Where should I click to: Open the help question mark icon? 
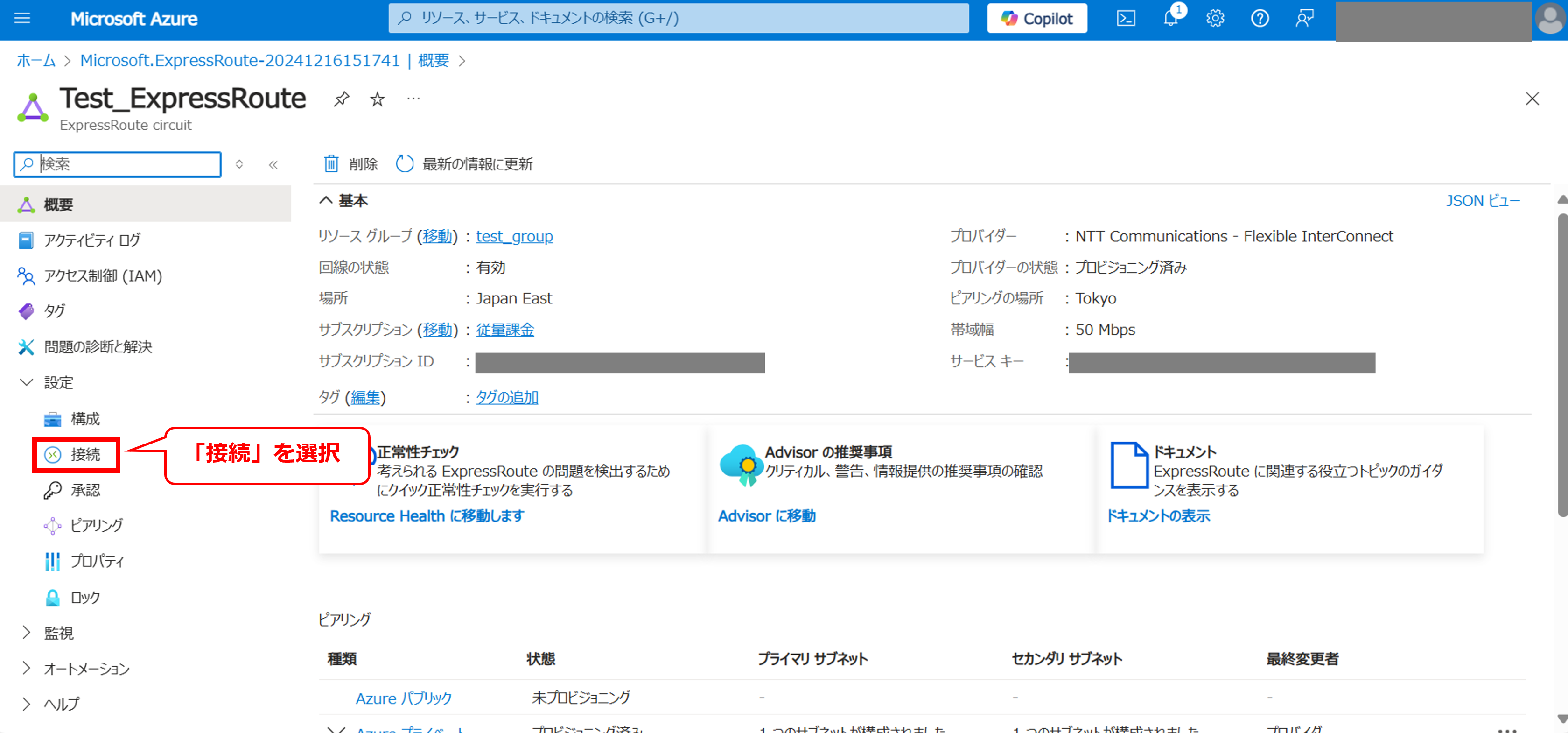pyautogui.click(x=1260, y=18)
